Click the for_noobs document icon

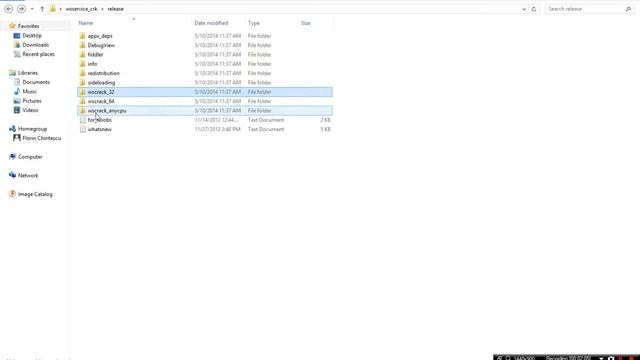[x=82, y=120]
